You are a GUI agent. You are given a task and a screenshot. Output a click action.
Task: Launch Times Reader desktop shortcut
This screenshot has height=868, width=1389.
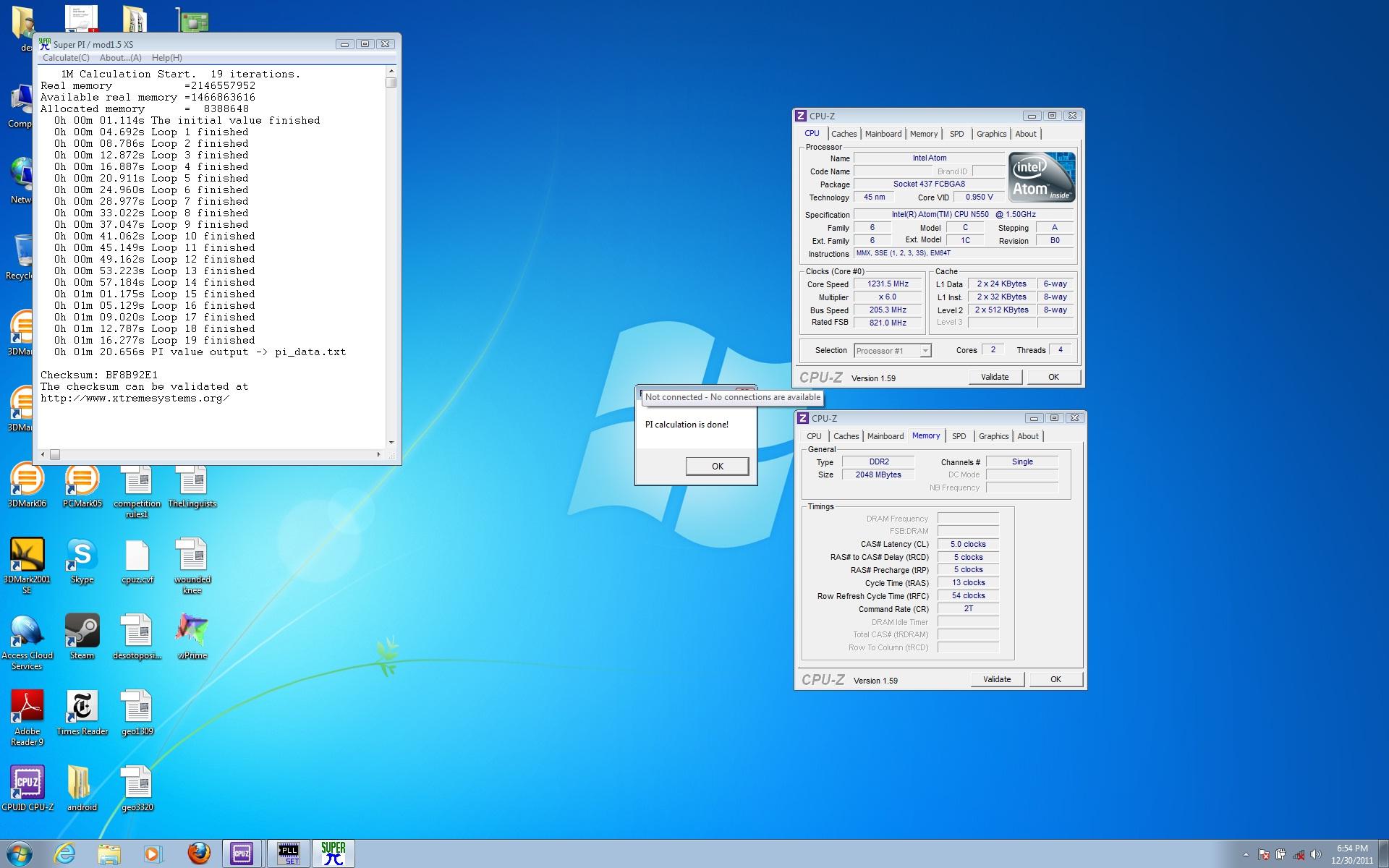click(82, 712)
